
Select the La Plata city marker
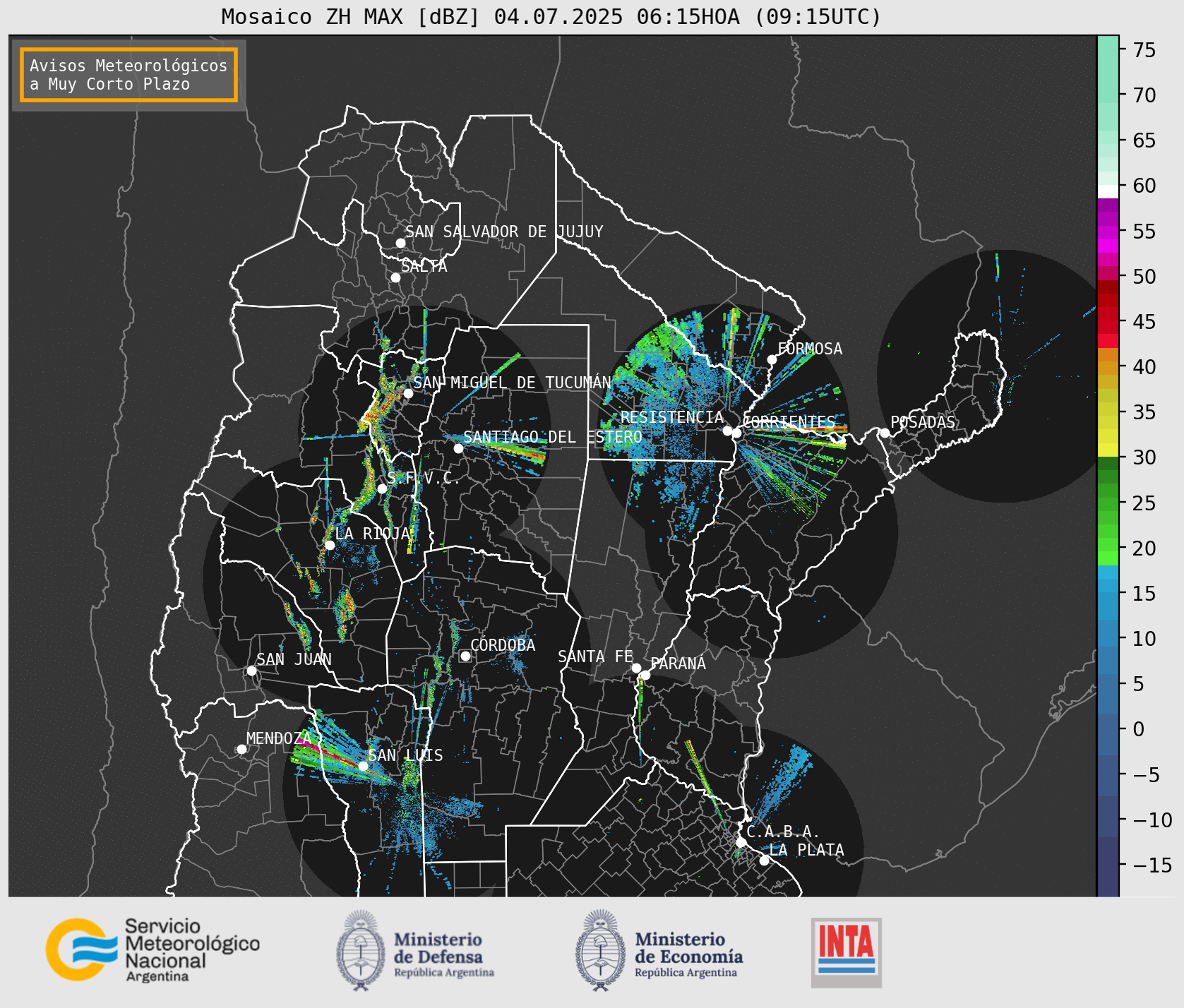(764, 860)
